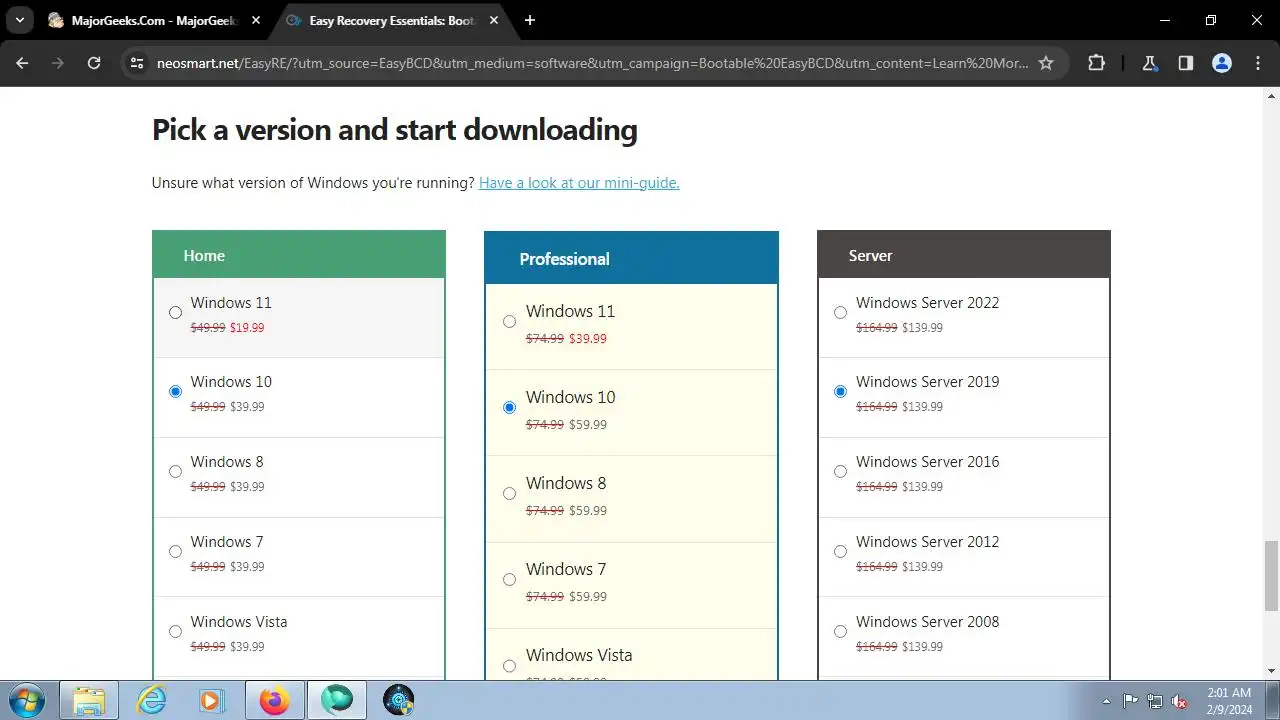
Task: Go back to previous page
Action: coord(22,63)
